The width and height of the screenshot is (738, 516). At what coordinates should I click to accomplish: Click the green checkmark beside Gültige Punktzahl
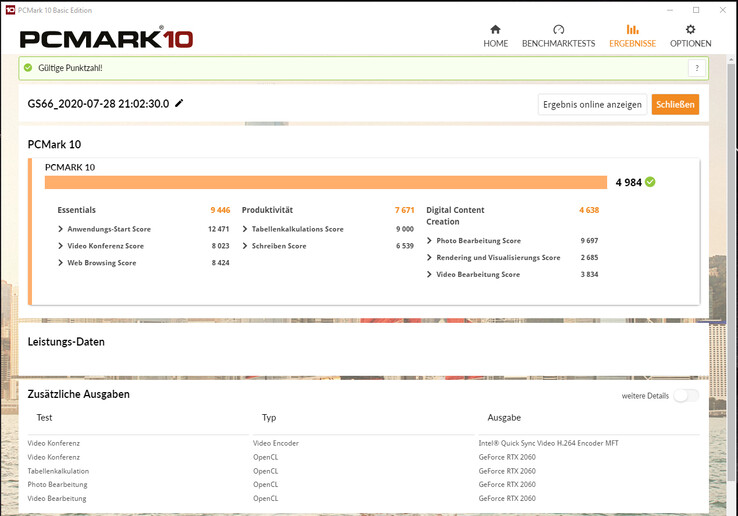[28, 68]
